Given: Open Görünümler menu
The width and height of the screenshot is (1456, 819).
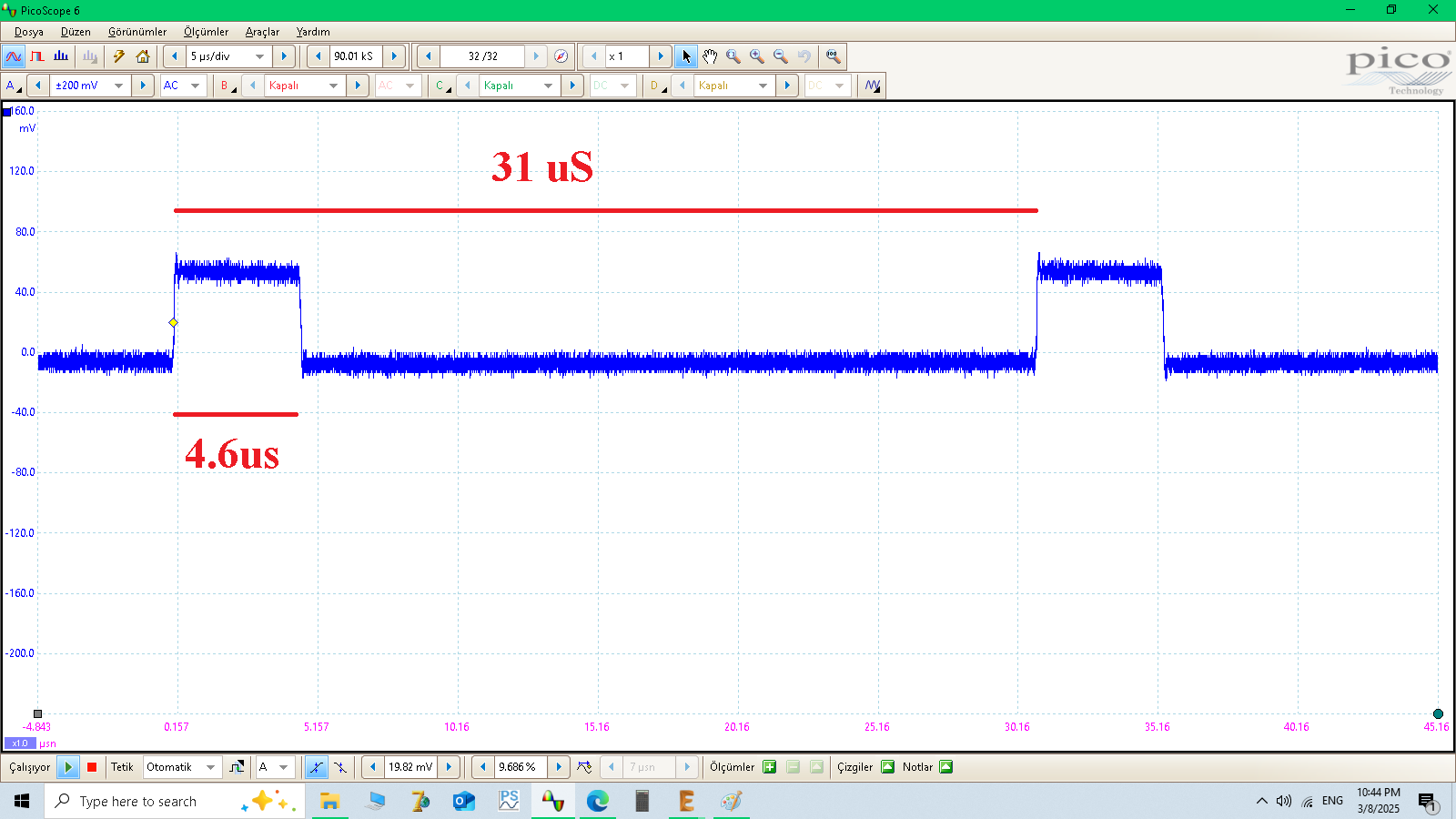Looking at the screenshot, I should tap(137, 32).
